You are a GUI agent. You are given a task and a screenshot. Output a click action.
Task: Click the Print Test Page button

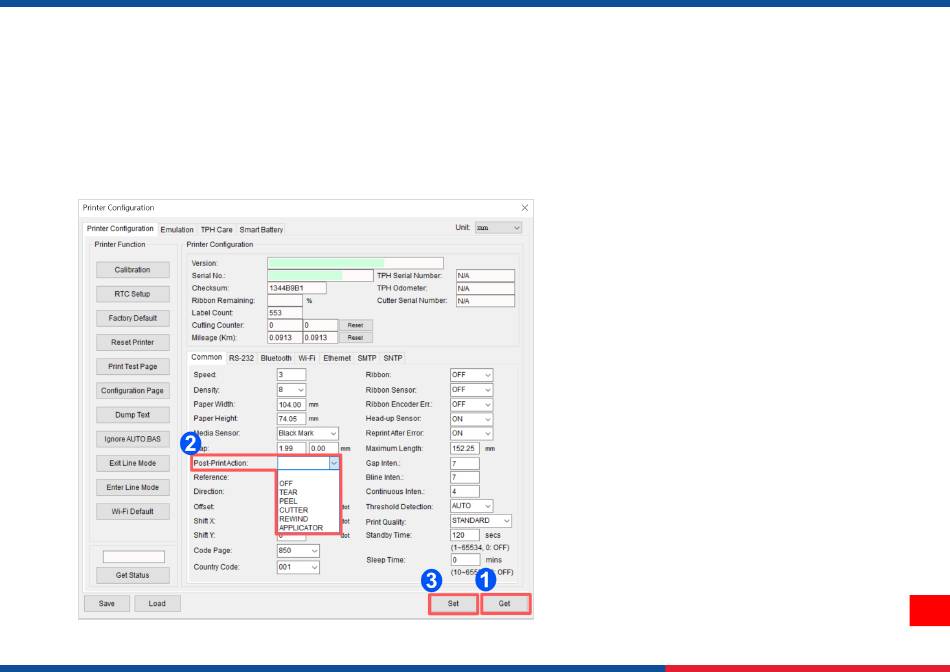click(x=132, y=367)
